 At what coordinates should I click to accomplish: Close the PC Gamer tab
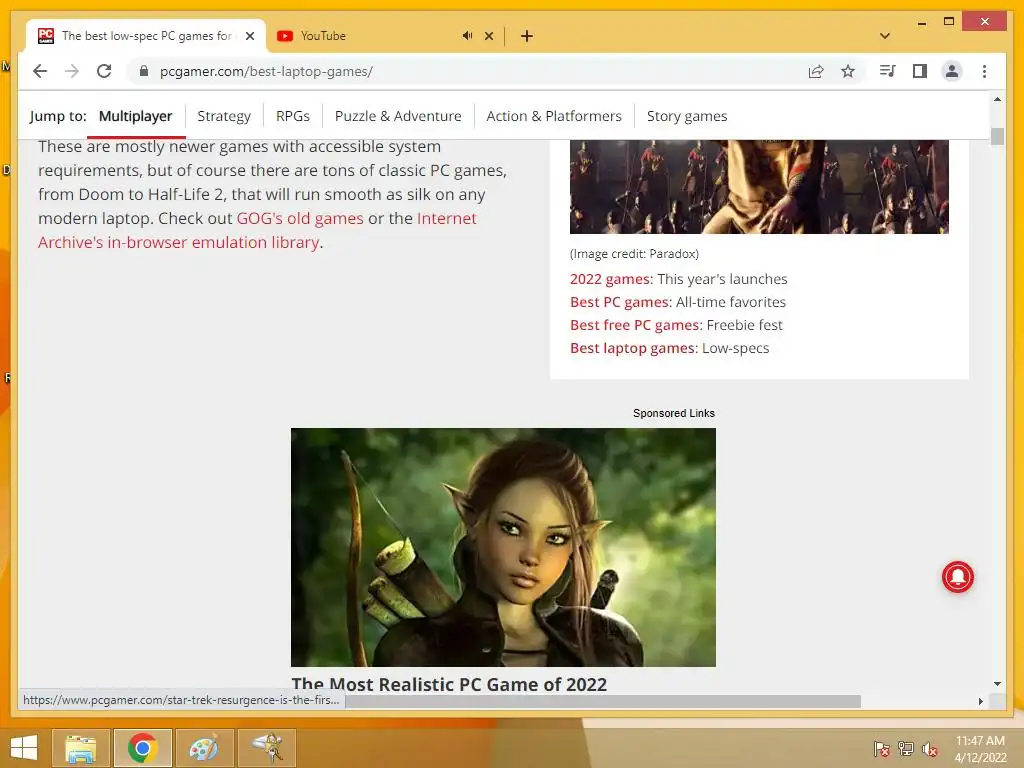249,36
